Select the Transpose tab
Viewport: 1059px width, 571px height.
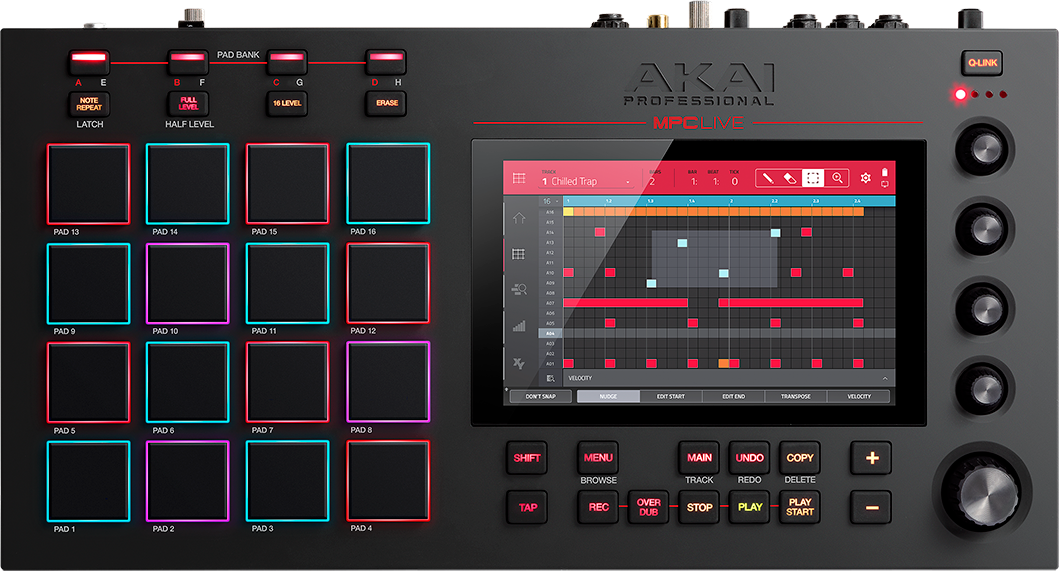tap(796, 396)
